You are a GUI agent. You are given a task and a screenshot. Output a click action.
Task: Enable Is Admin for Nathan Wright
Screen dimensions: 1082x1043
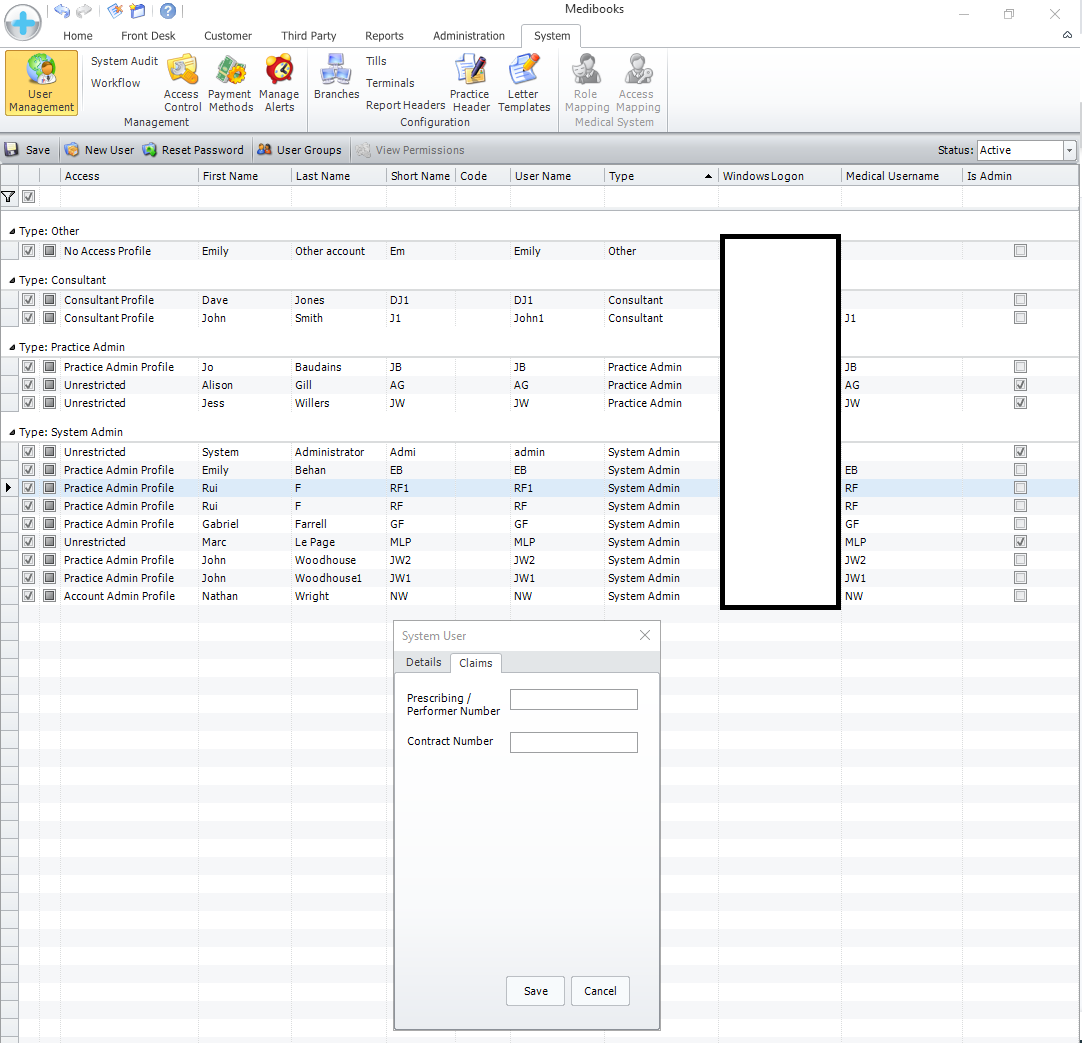1020,596
